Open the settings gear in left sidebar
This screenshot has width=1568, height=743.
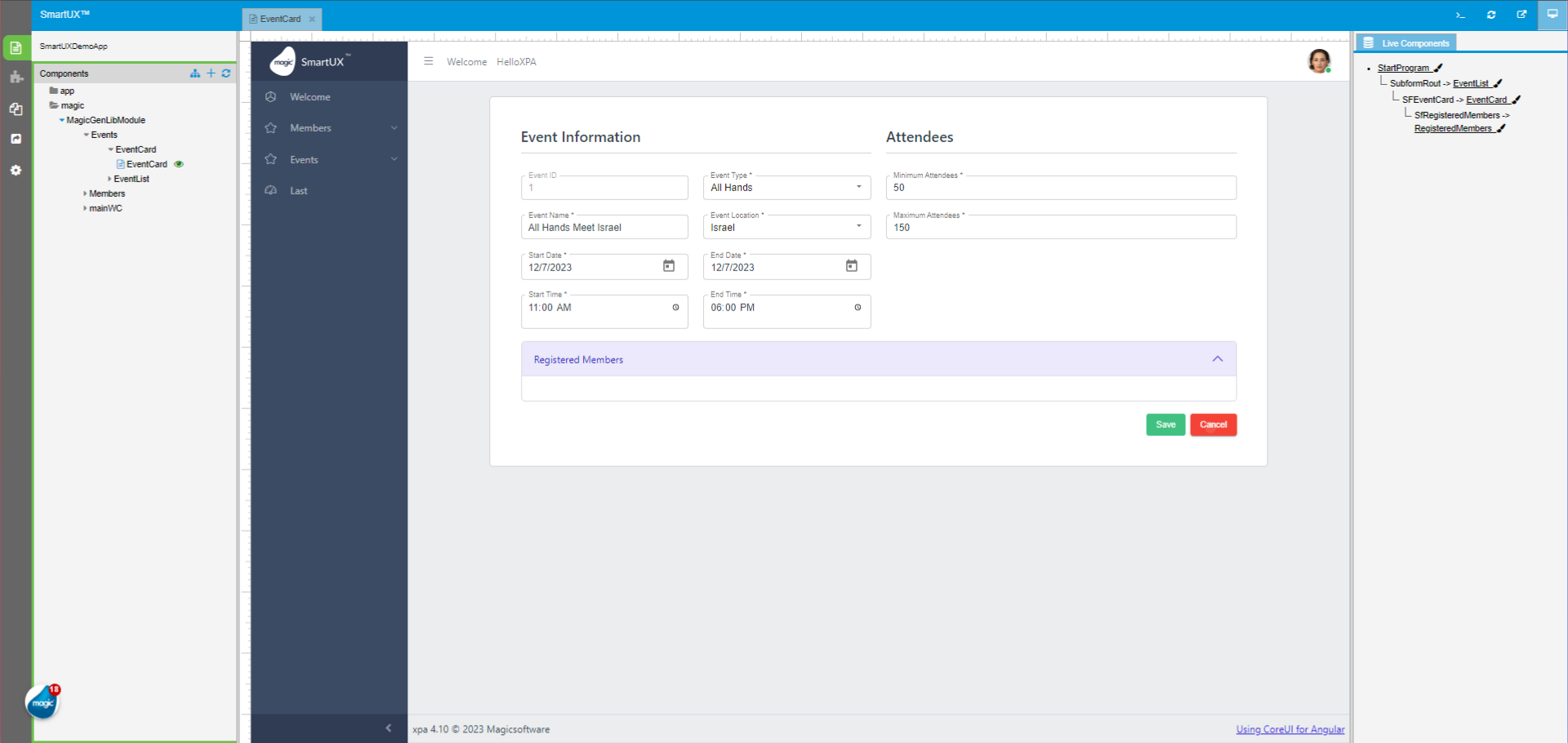click(x=16, y=171)
